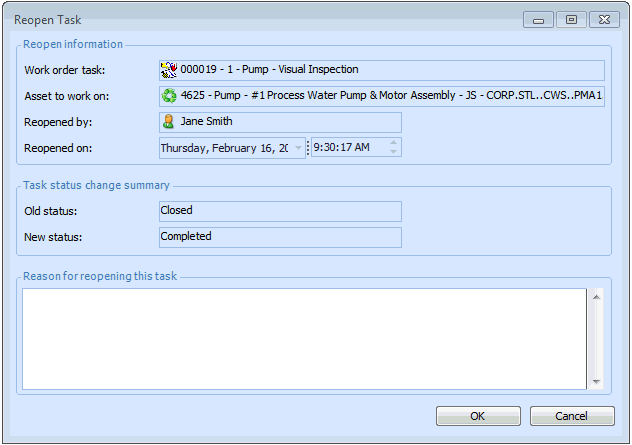Screen dimensions: 632x445
Task: Maximize the Reopen Task window
Action: [x=571, y=19]
